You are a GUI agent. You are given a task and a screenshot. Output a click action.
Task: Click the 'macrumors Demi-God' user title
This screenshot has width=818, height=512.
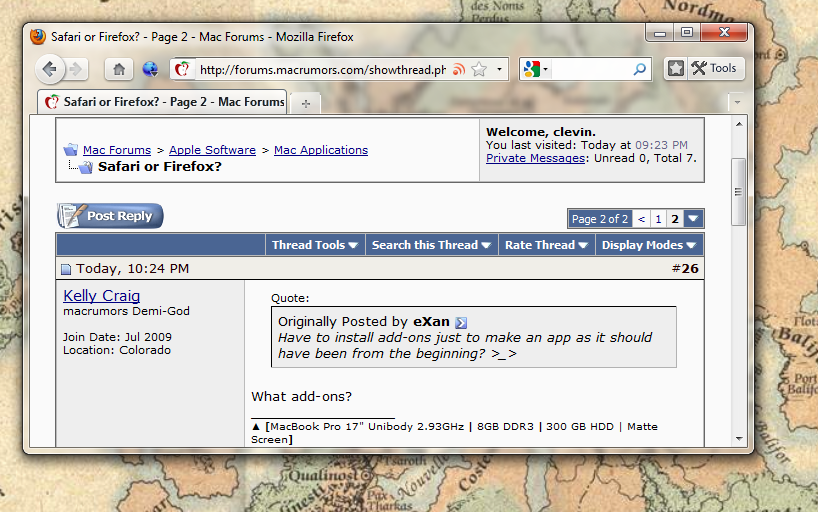(126, 311)
